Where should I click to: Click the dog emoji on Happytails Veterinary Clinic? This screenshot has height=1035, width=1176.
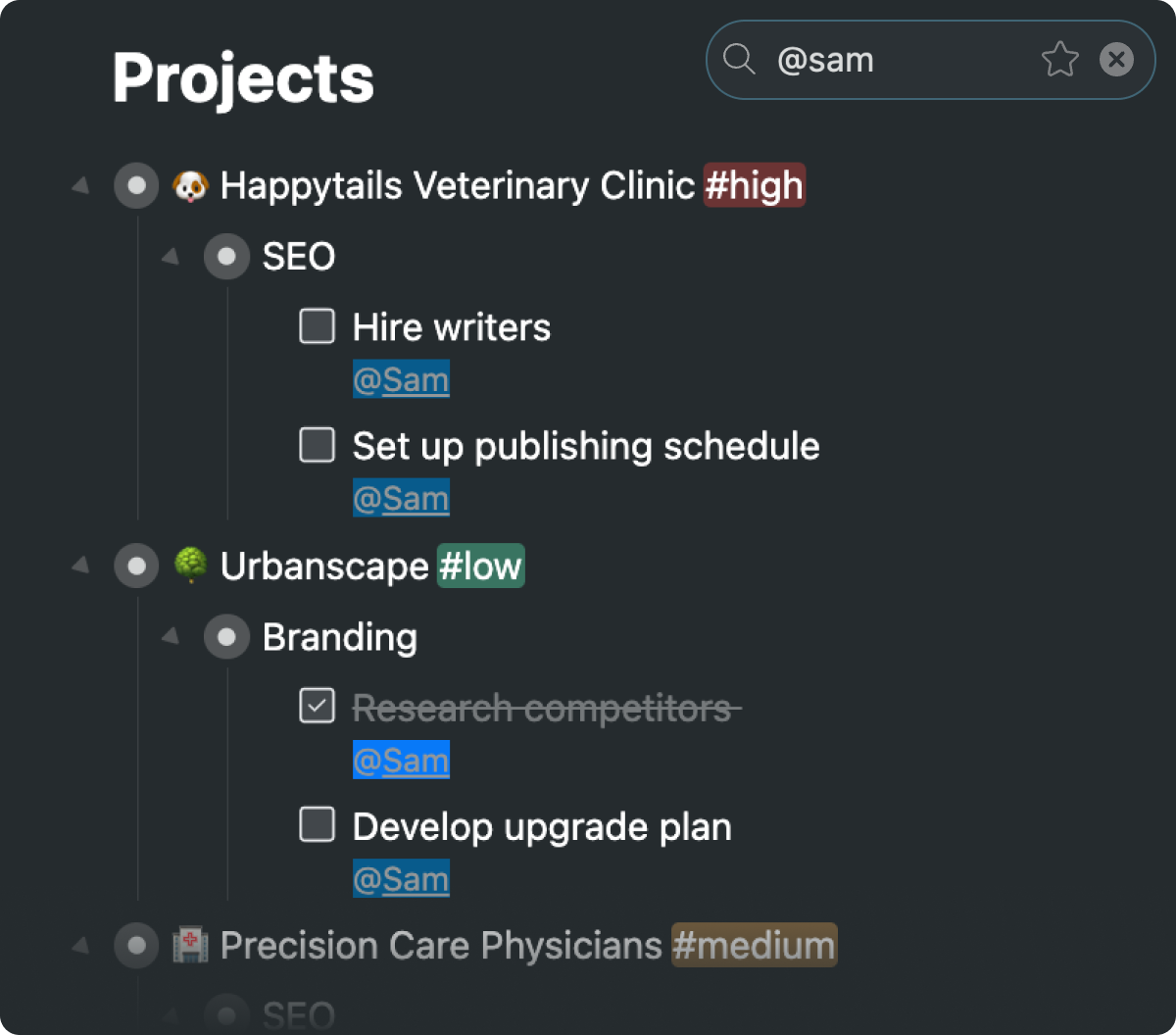(192, 185)
